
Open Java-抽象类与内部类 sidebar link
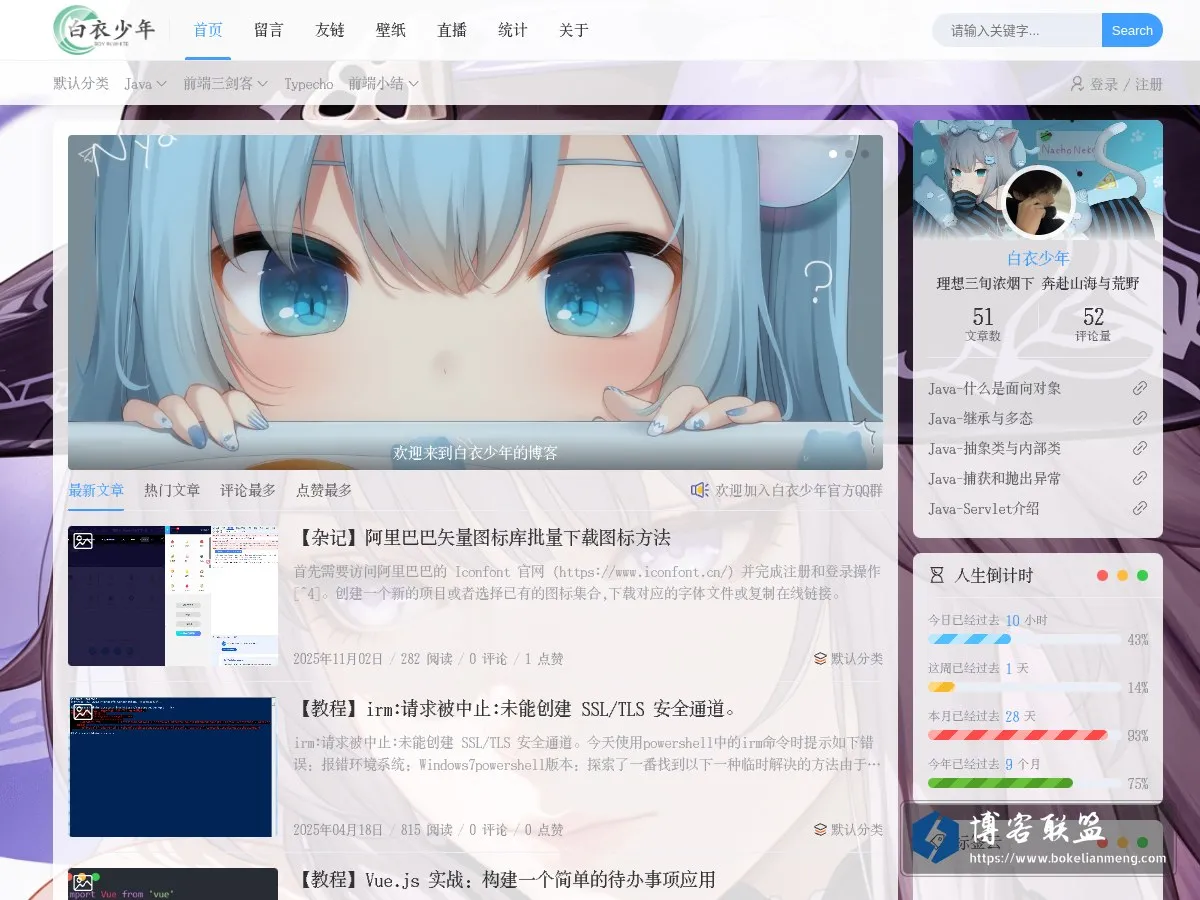(x=995, y=448)
